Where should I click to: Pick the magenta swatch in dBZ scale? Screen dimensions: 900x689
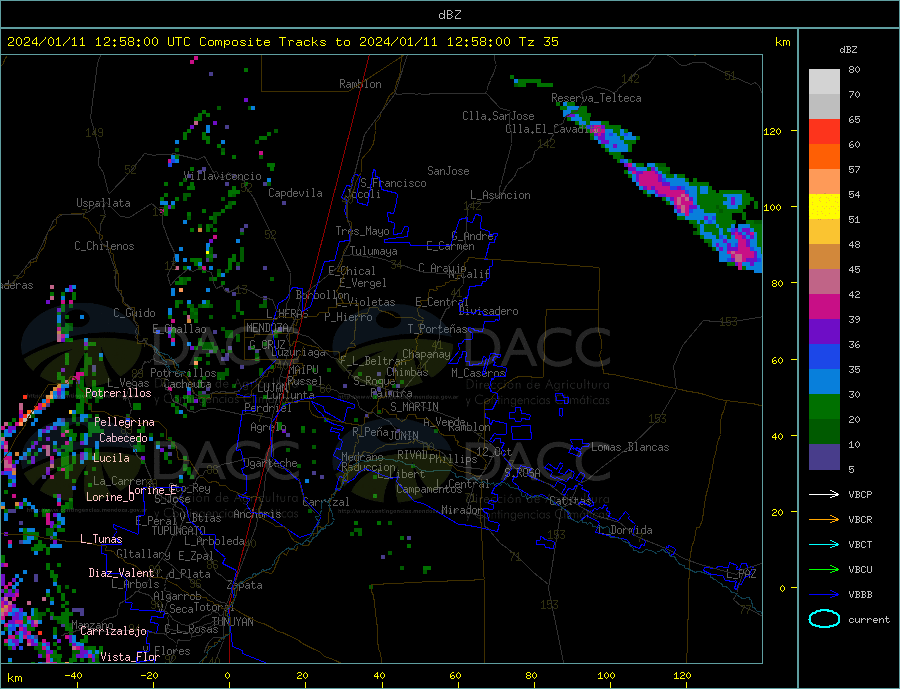(x=824, y=307)
